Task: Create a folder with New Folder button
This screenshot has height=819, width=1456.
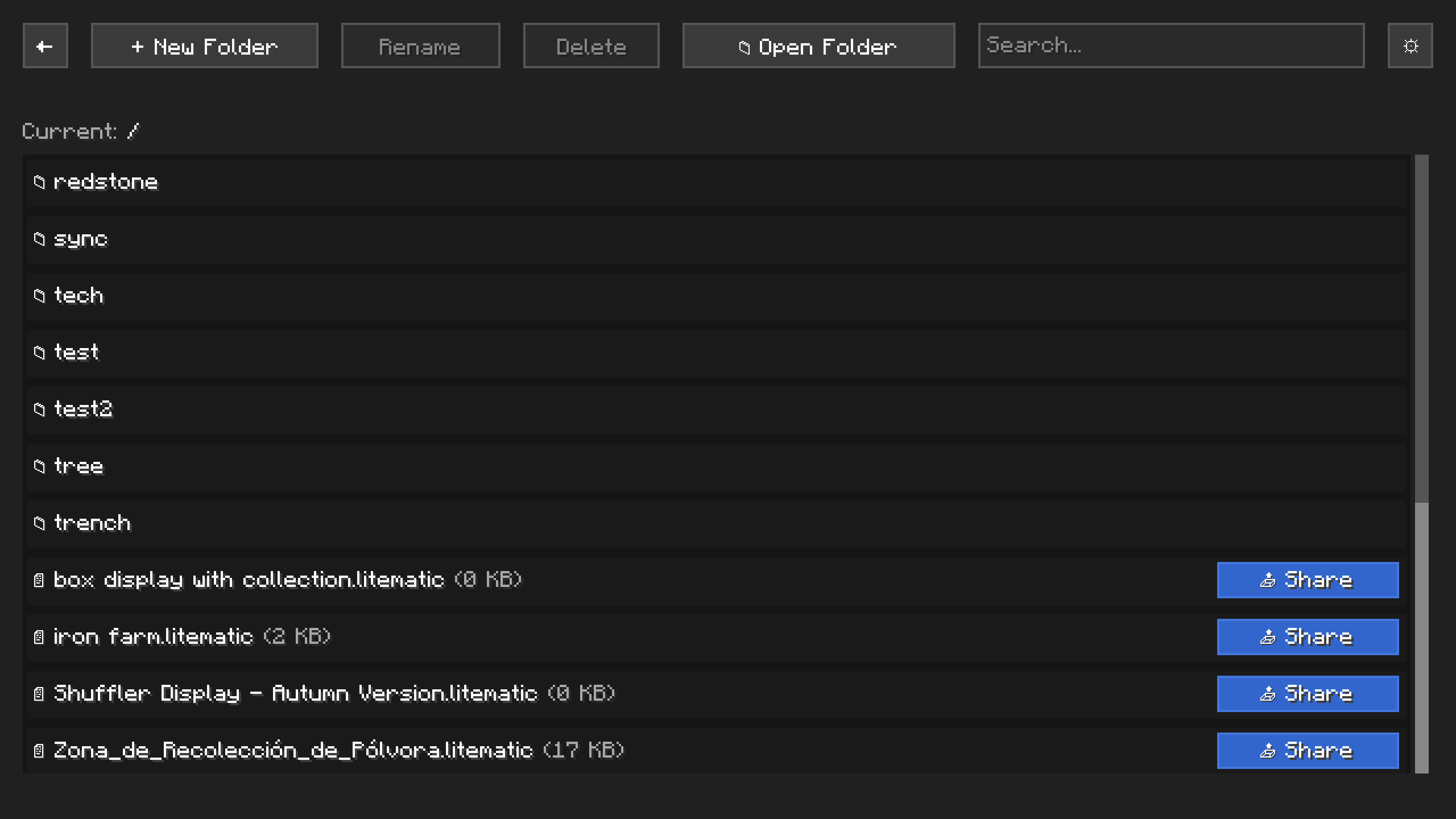Action: 204,45
